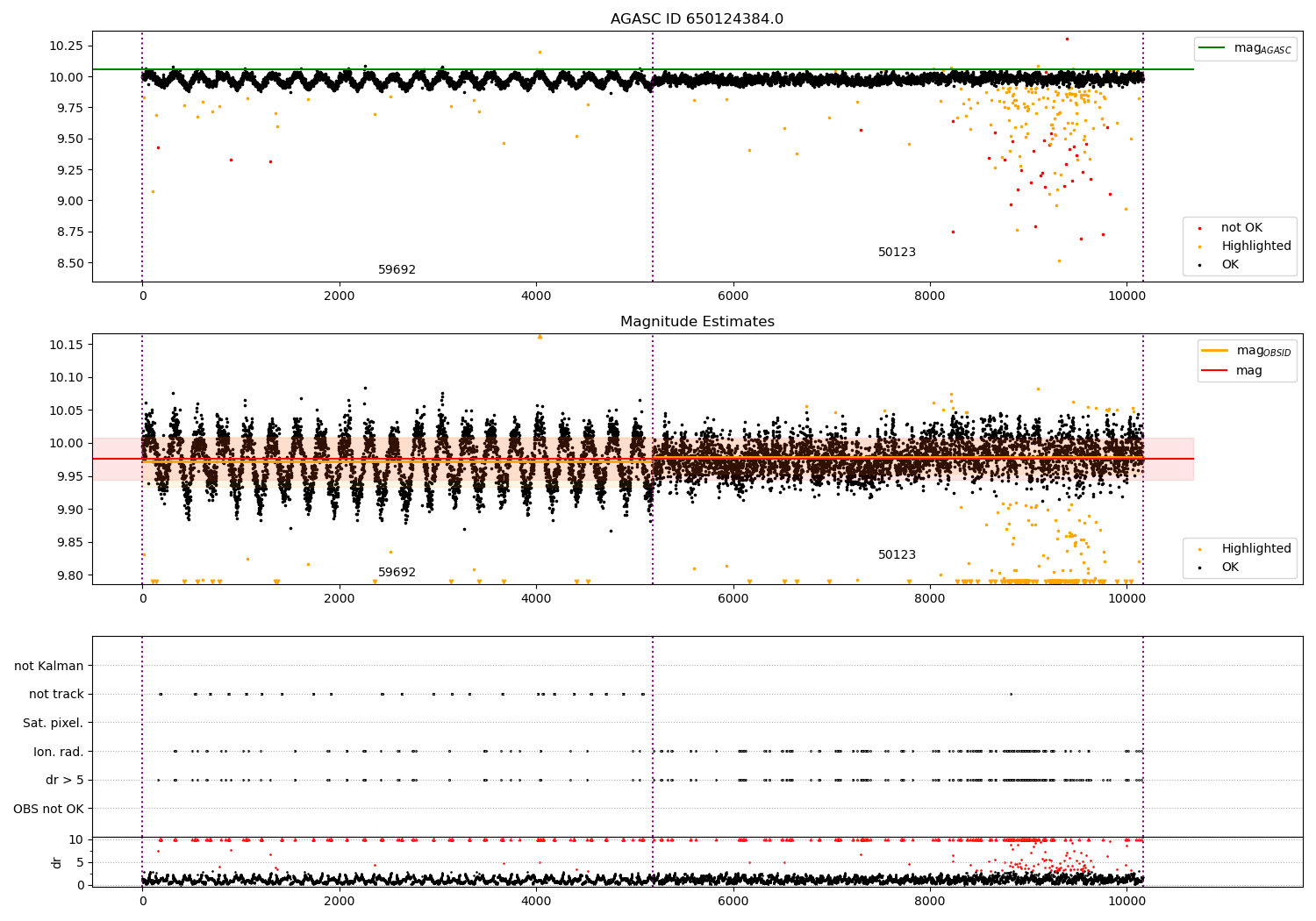Click y-tick "9.80" in Magnitude Estimates plot

coord(69,576)
